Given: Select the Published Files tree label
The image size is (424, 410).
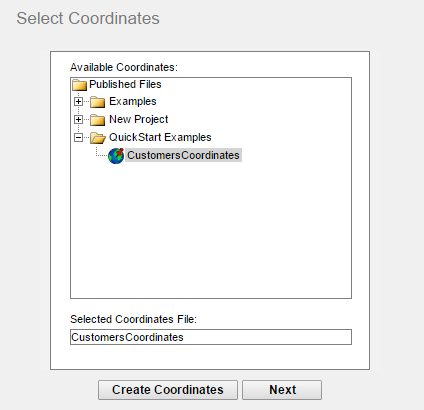Looking at the screenshot, I should point(125,84).
